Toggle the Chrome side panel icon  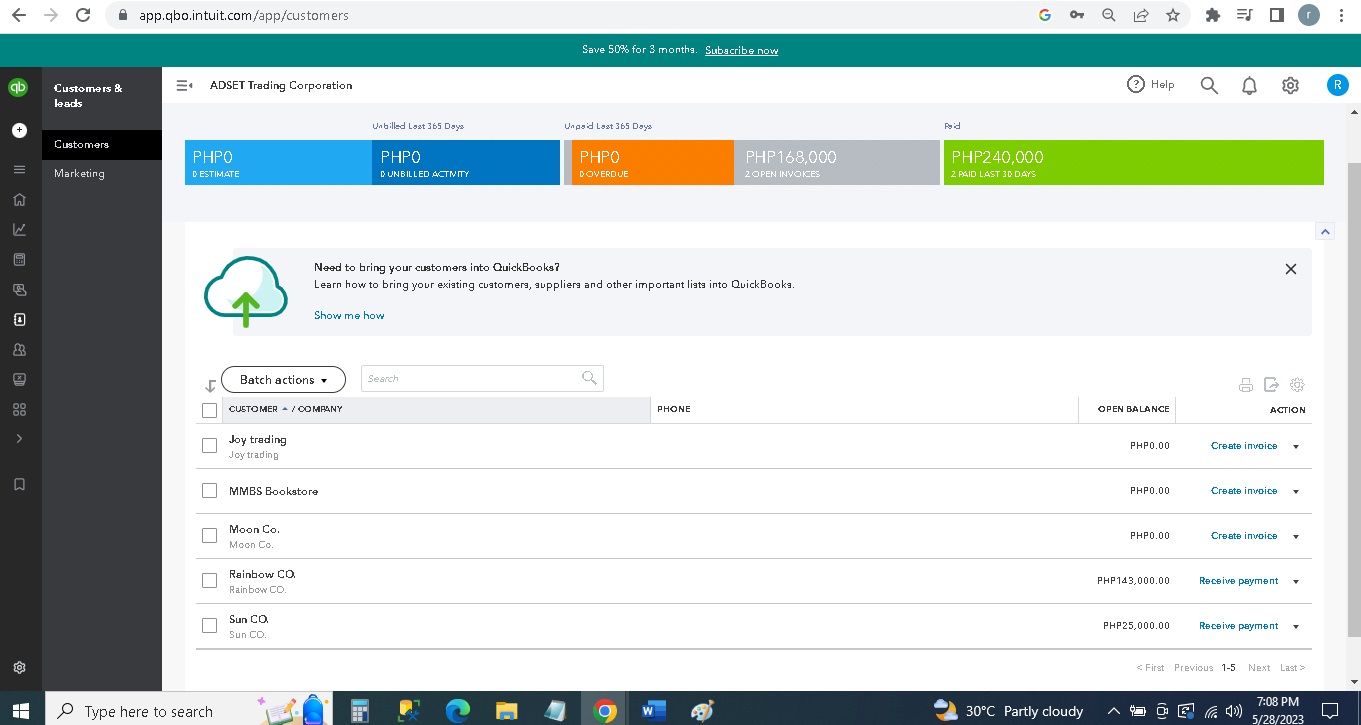point(1277,15)
